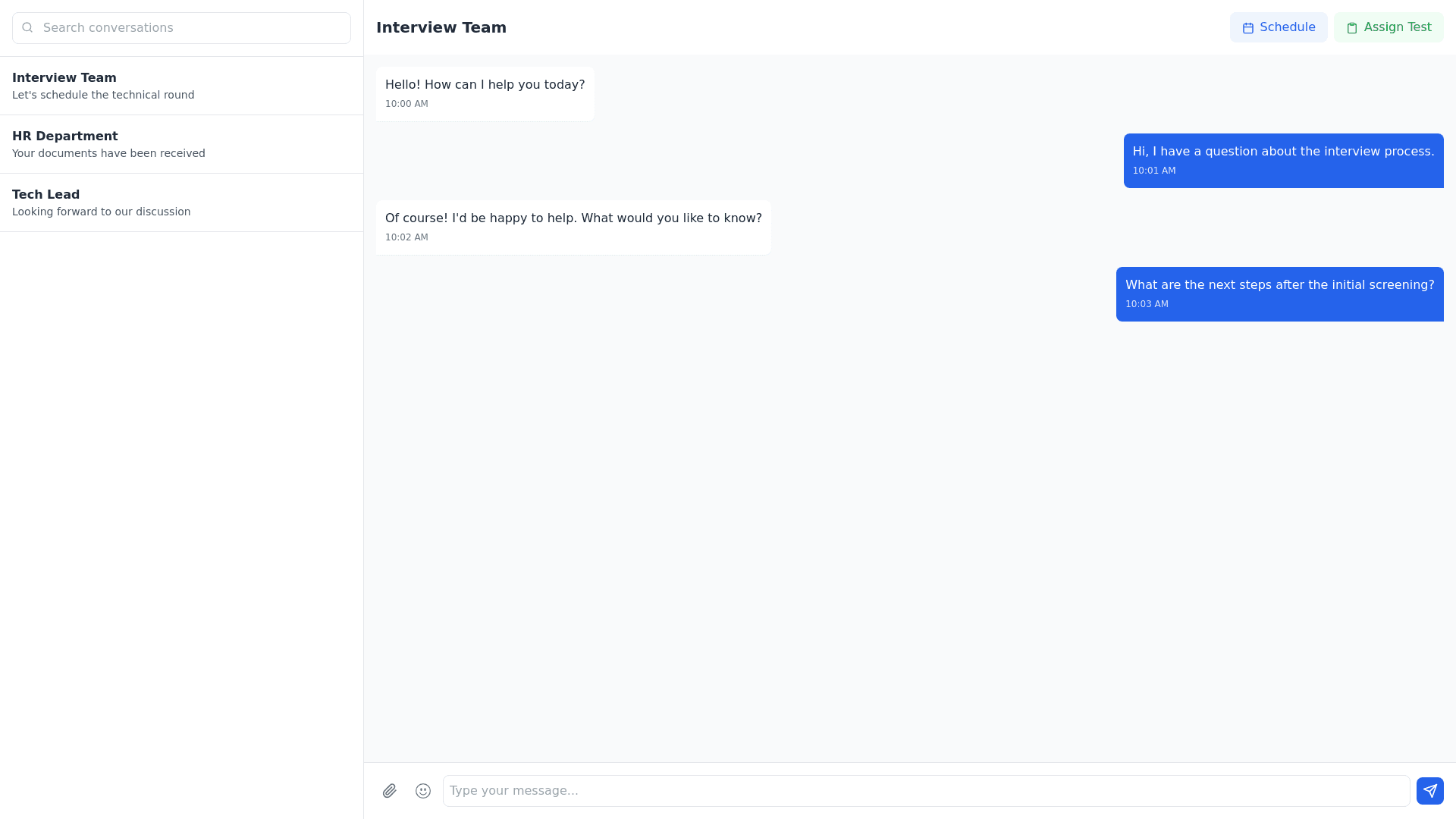Click the Assign Test button
The width and height of the screenshot is (1456, 819).
pyautogui.click(x=1389, y=27)
